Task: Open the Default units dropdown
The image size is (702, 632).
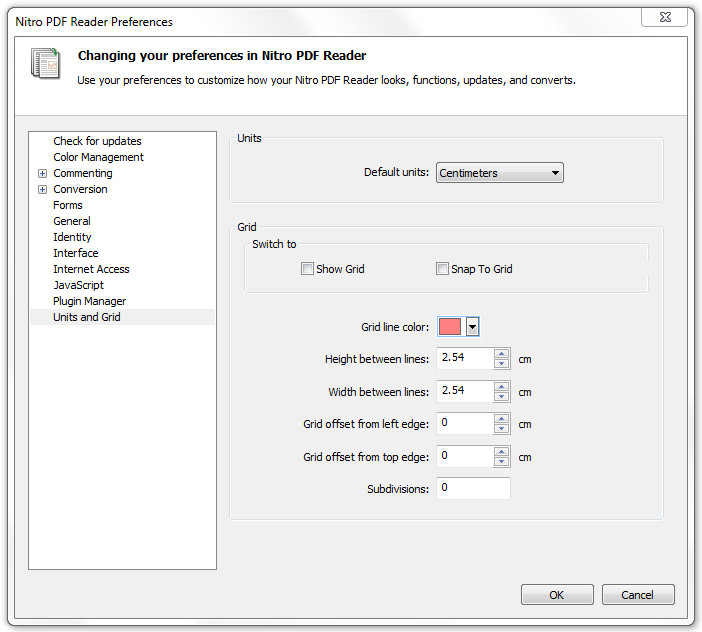Action: click(x=500, y=173)
